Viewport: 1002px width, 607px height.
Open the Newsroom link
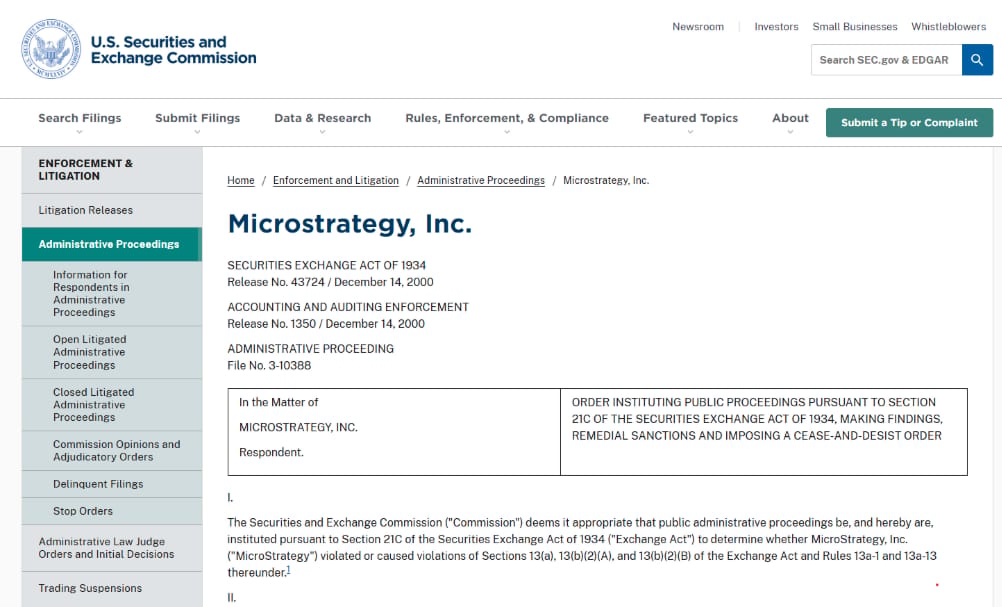pyautogui.click(x=698, y=27)
